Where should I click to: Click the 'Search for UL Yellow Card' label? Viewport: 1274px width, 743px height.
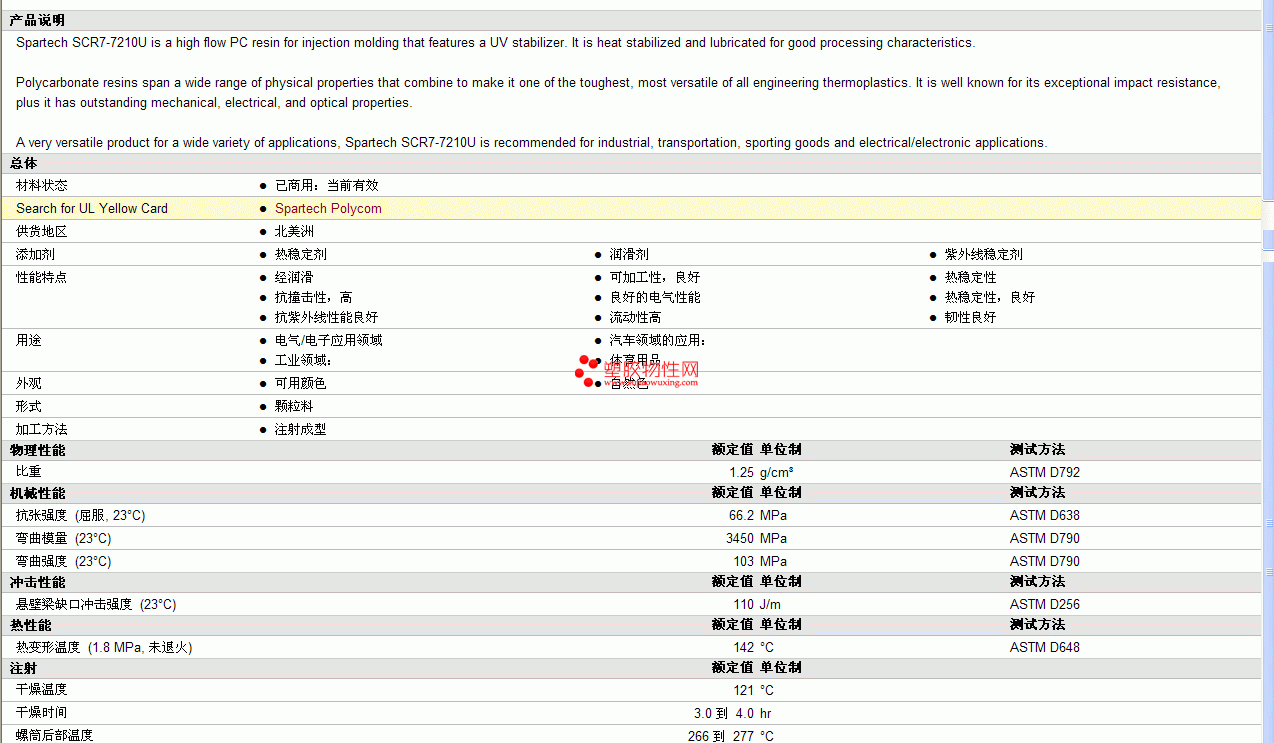[x=92, y=208]
